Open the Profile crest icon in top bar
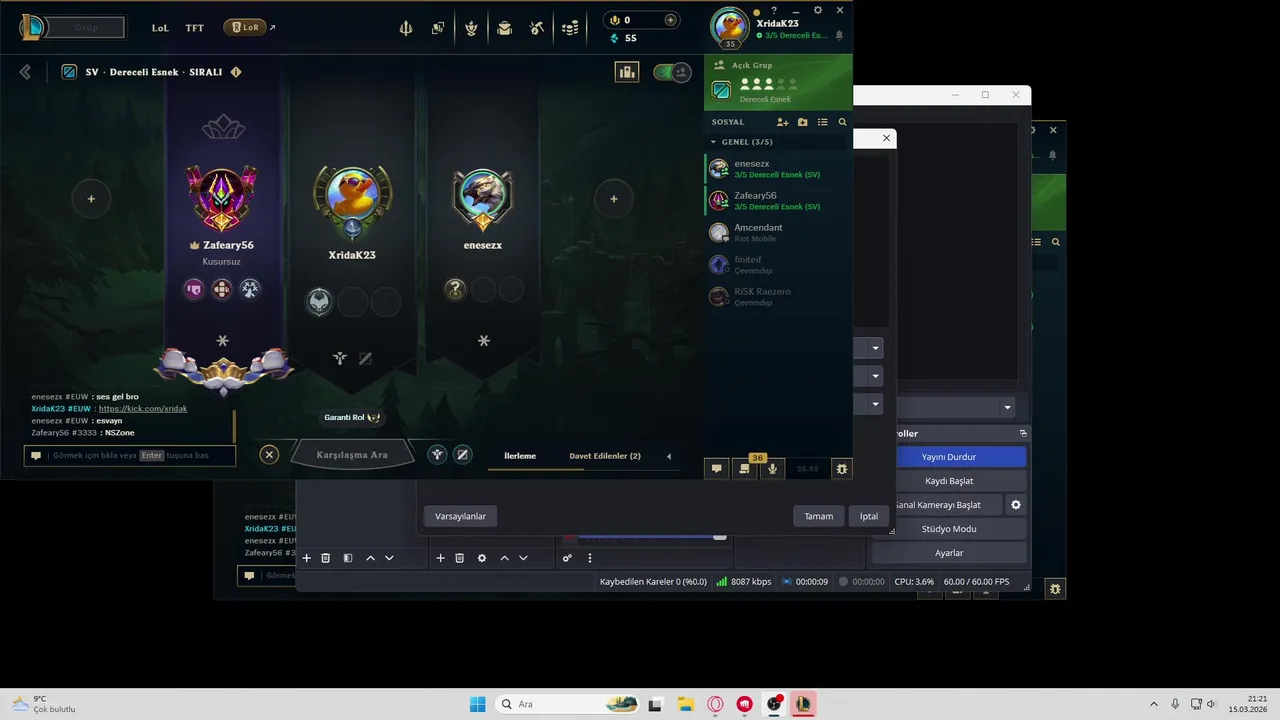 point(471,28)
